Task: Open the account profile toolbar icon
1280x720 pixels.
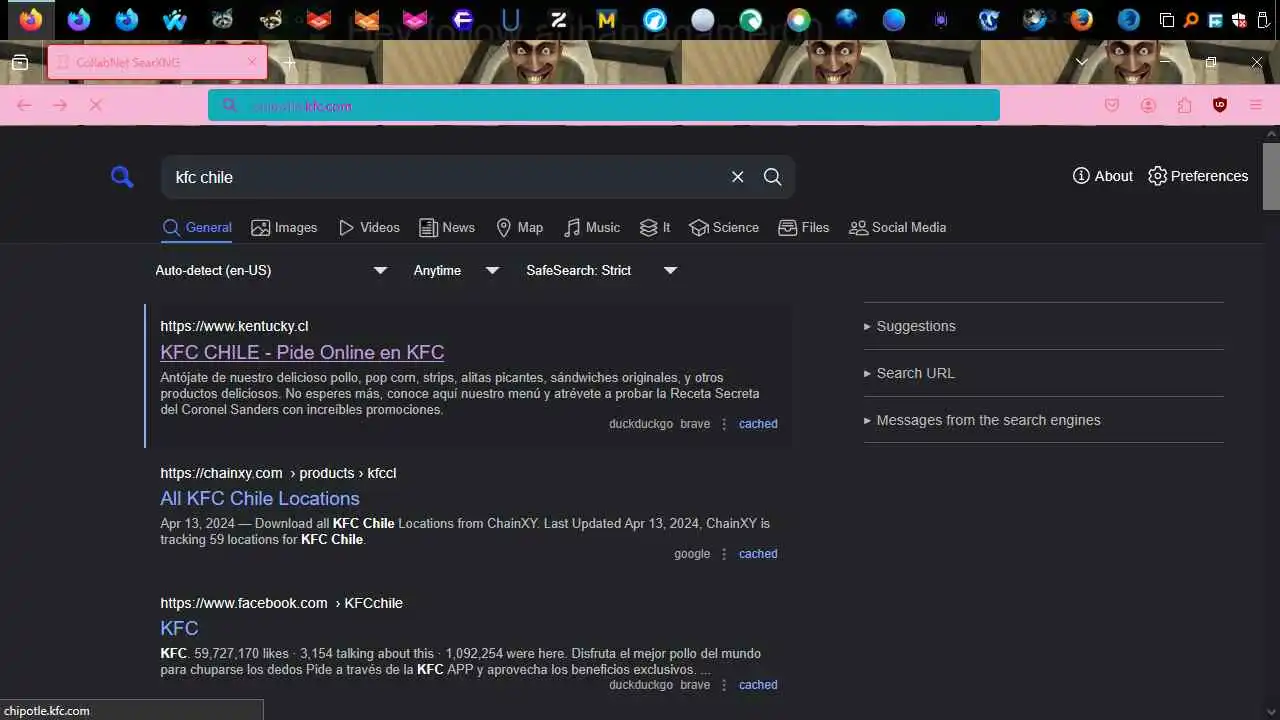Action: tap(1148, 105)
